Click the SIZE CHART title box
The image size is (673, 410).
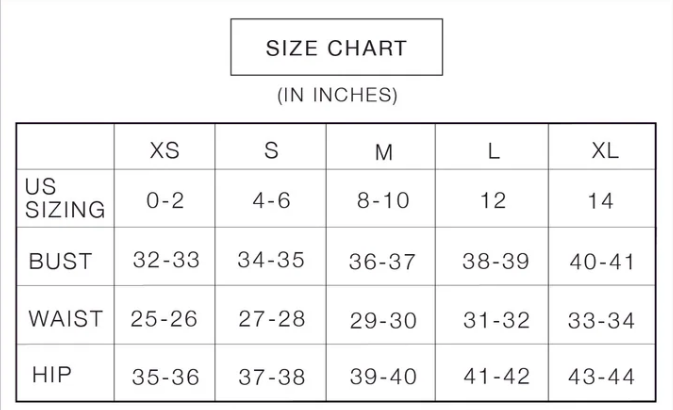336,48
